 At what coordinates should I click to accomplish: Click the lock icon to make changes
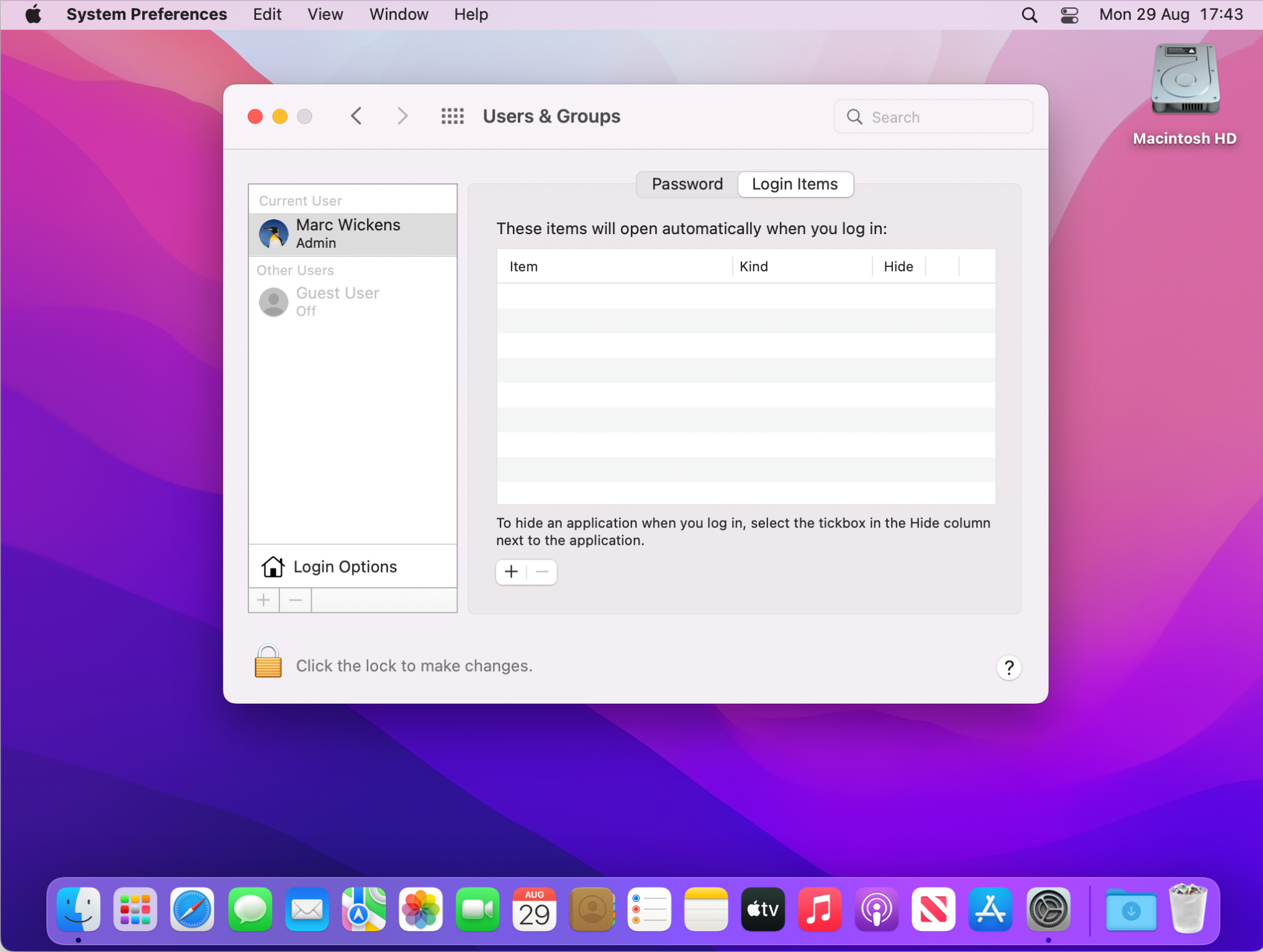point(268,662)
